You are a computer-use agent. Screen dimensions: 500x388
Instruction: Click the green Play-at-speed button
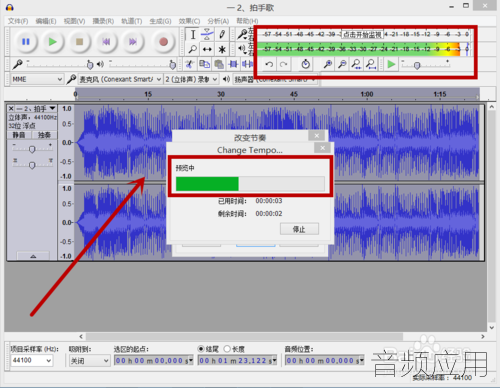click(391, 64)
